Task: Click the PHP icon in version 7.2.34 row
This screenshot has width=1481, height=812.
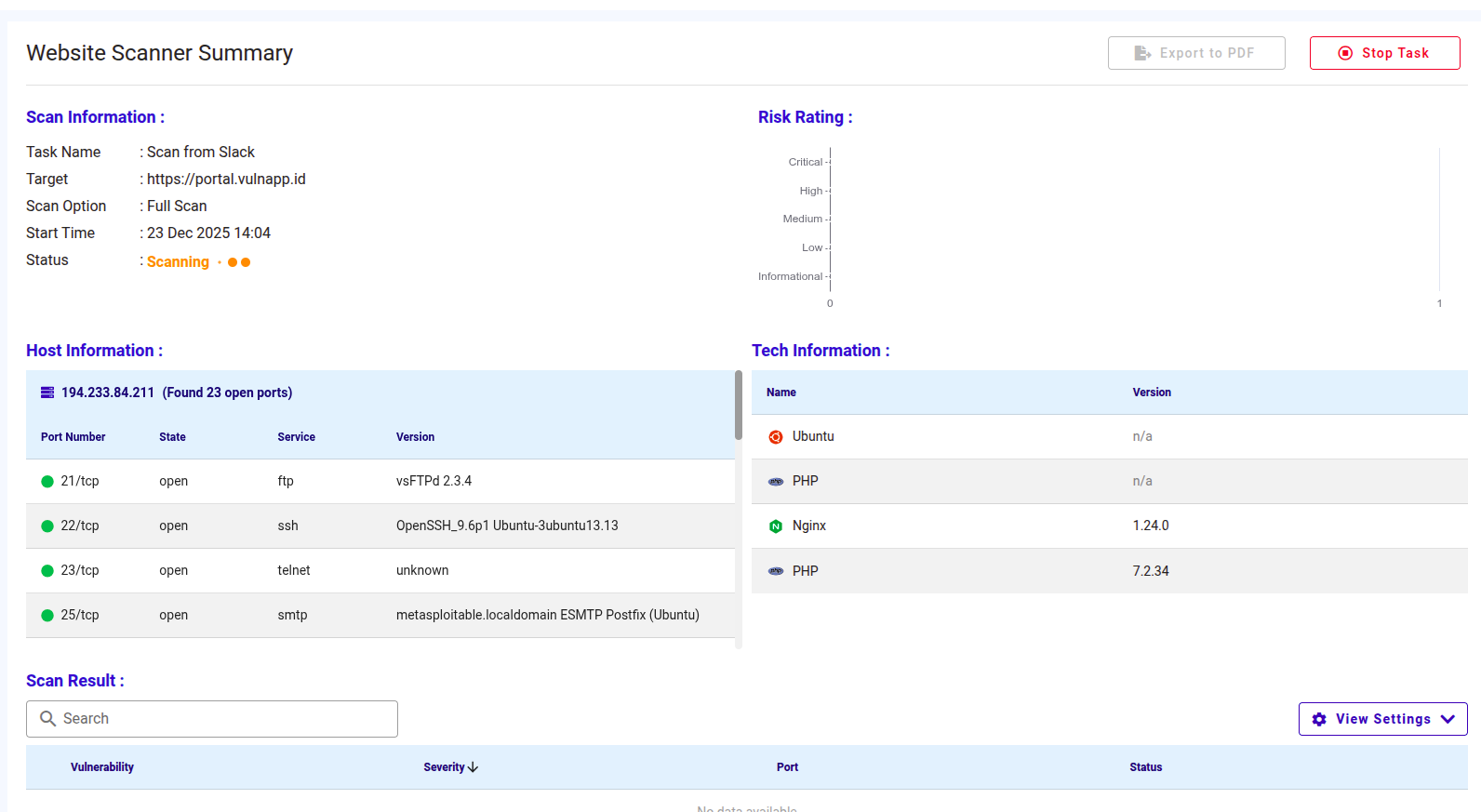Action: tap(775, 571)
